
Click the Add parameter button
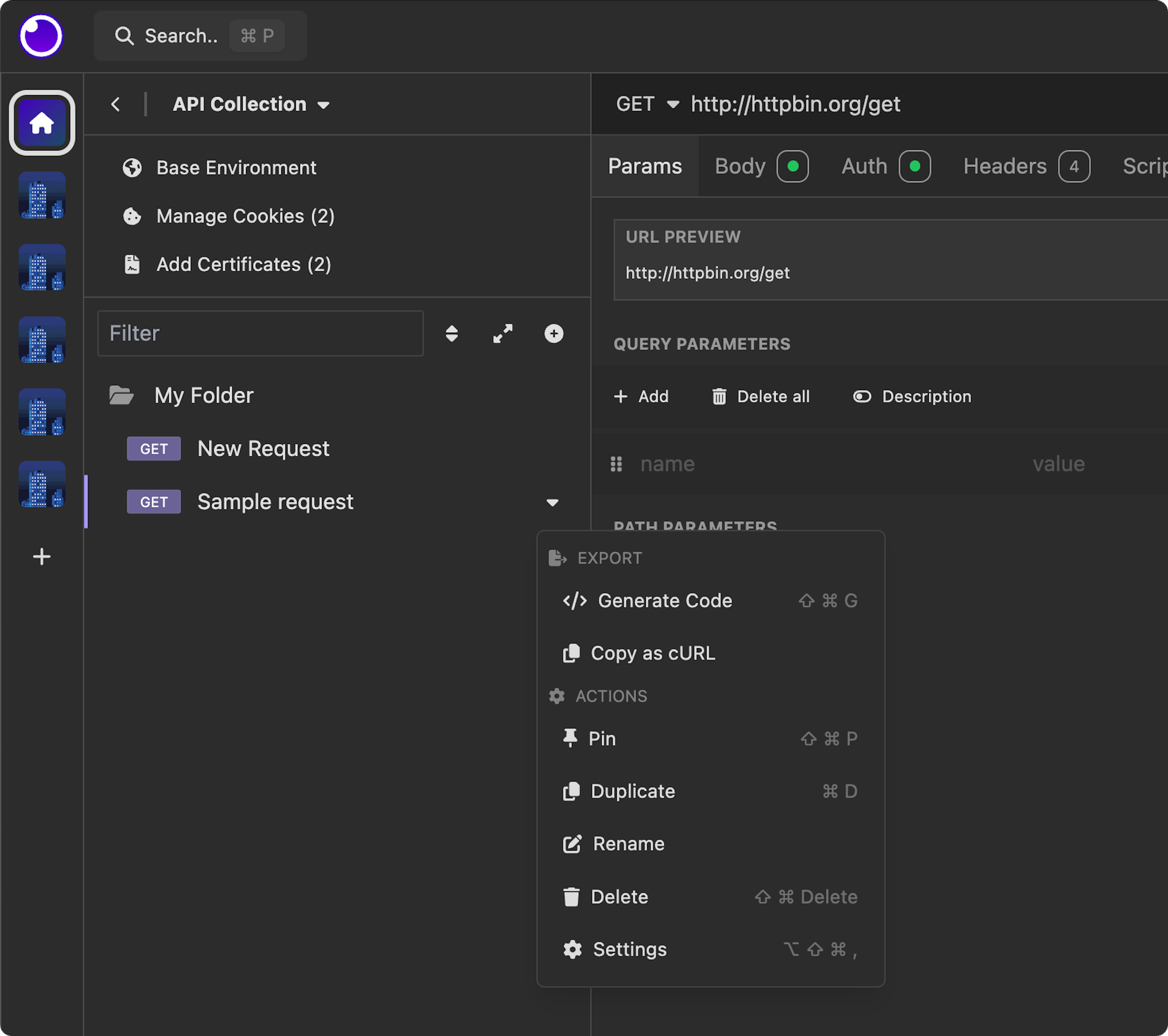[641, 397]
